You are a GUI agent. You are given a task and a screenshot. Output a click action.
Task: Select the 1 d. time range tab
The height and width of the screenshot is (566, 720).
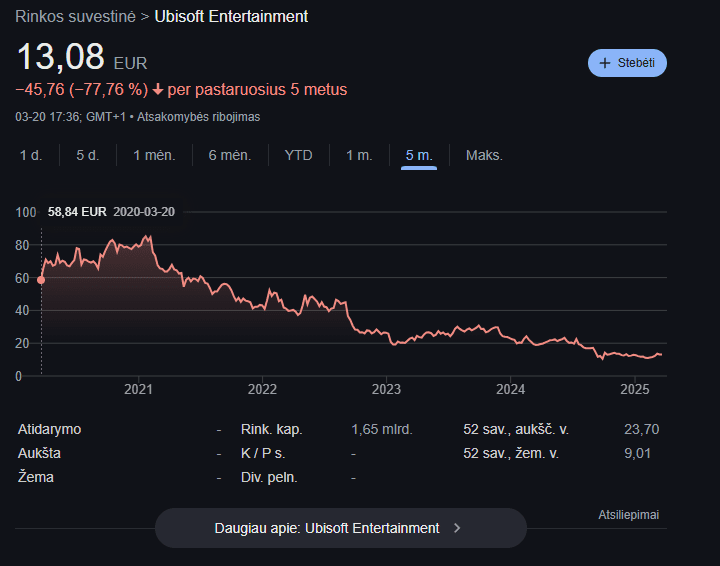[x=31, y=155]
